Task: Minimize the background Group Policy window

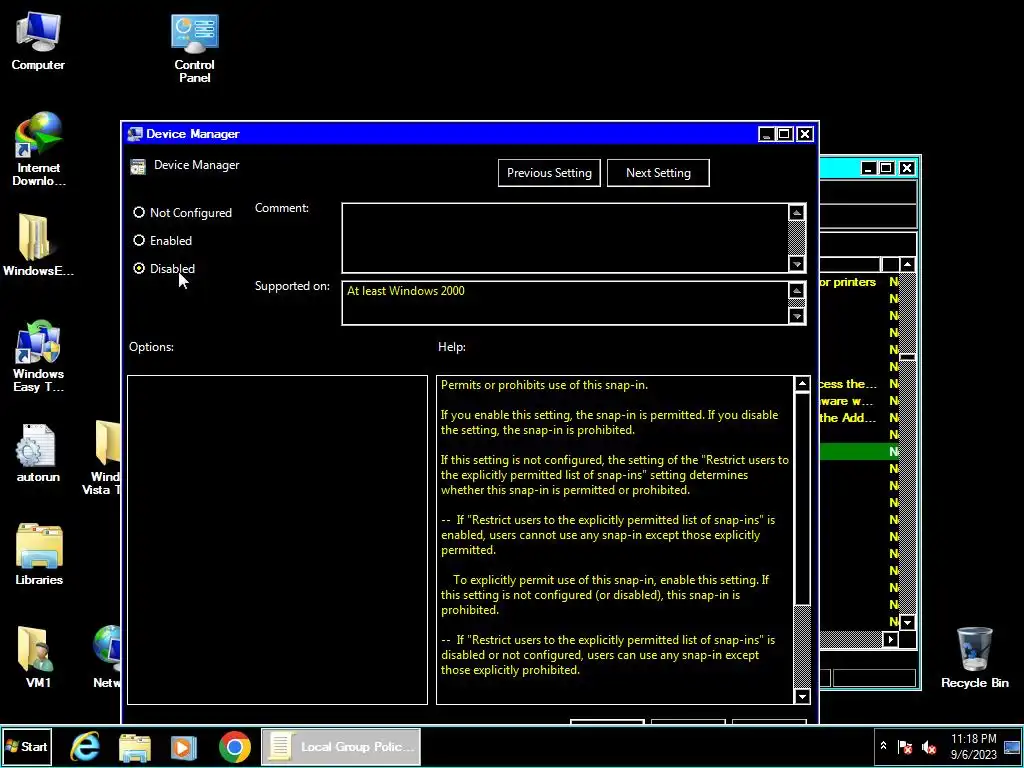Action: click(868, 168)
